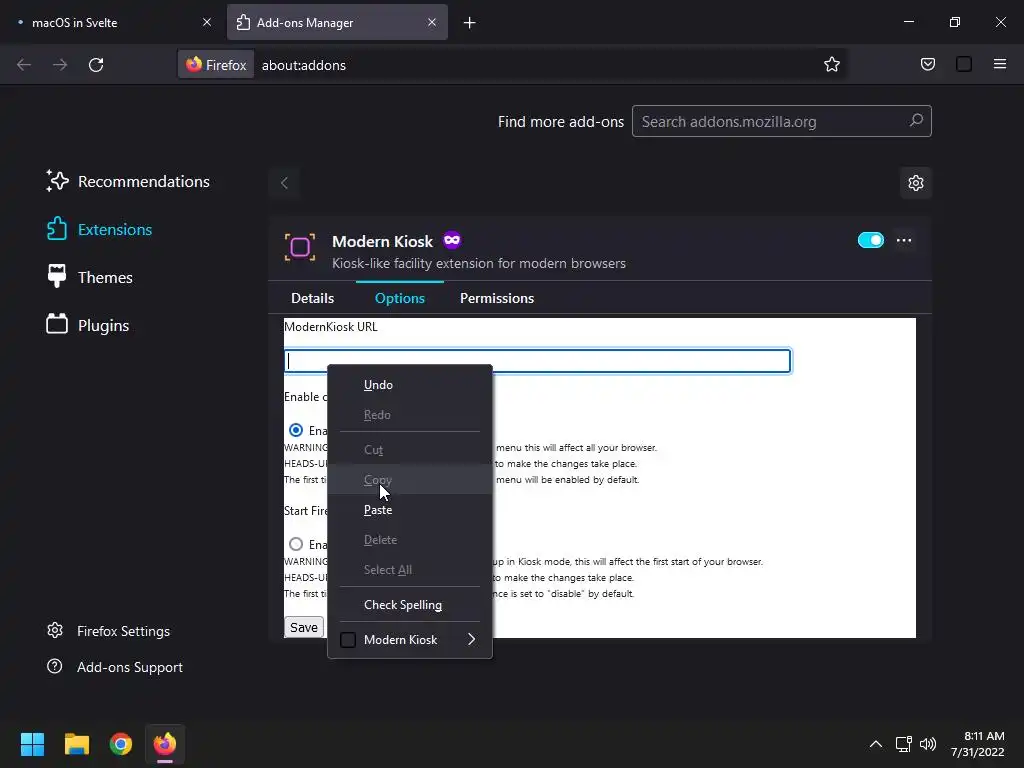Tick the Modern Kiosk context menu checkbox
Image resolution: width=1024 pixels, height=768 pixels.
348,640
